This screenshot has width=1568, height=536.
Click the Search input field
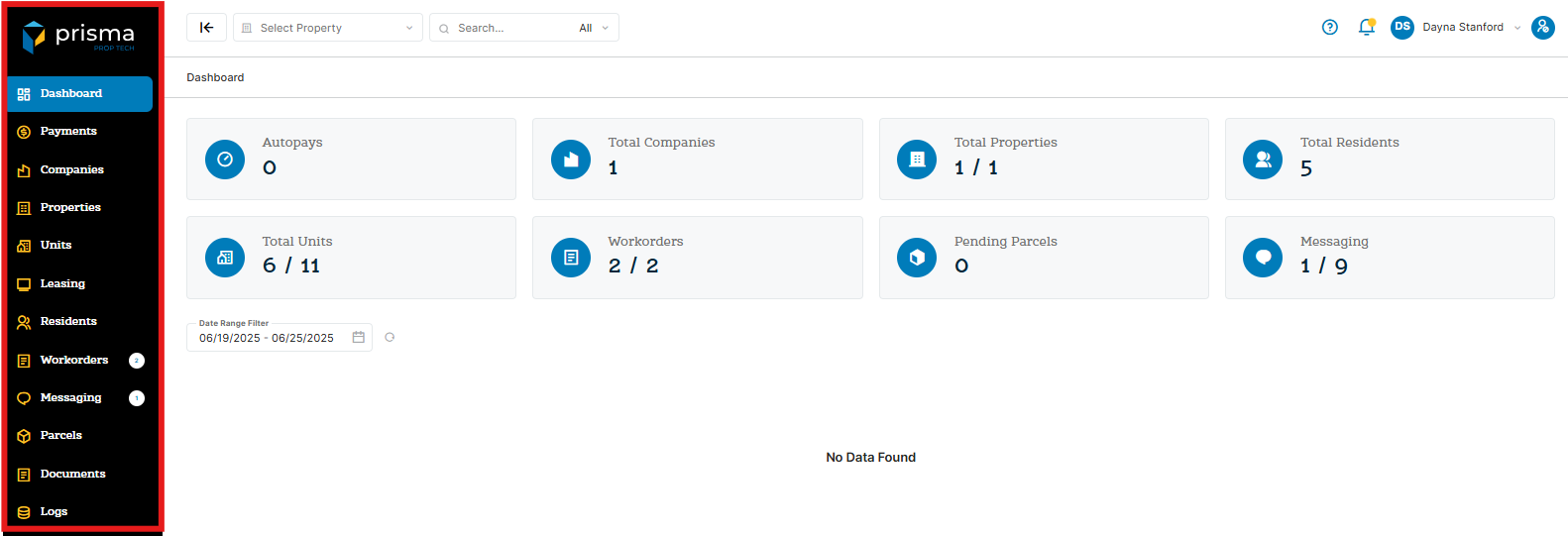(x=510, y=28)
